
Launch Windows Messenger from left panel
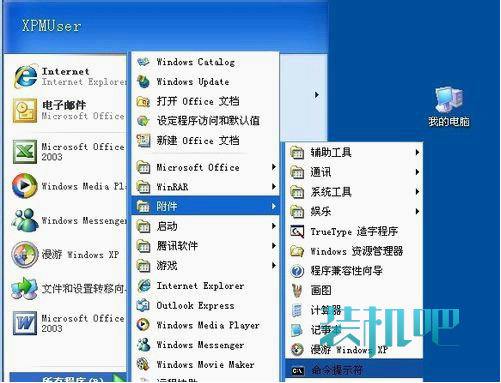click(68, 220)
